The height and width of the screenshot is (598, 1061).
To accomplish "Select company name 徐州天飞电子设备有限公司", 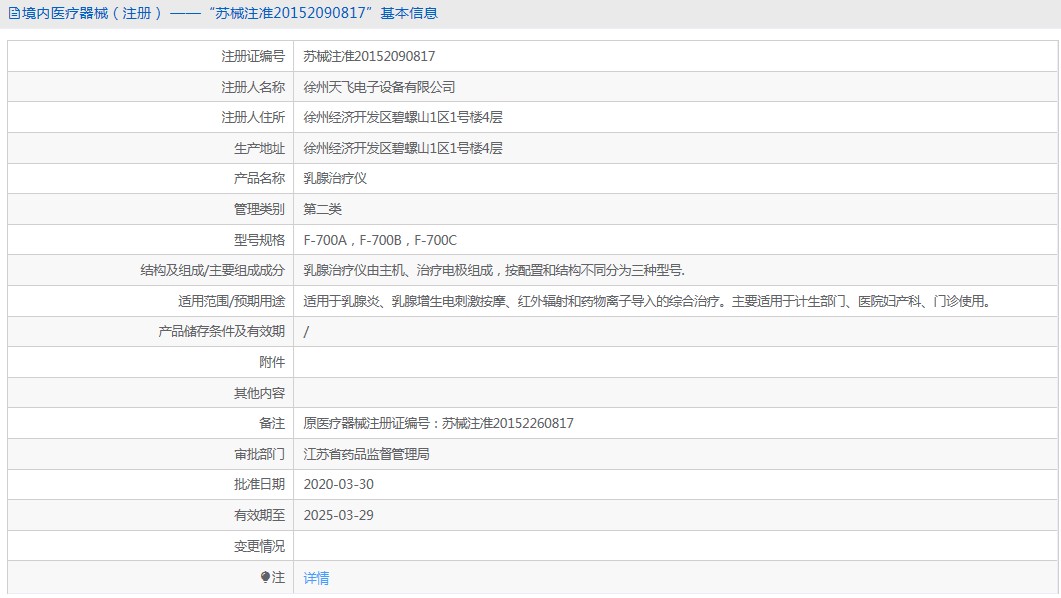I will 379,87.
